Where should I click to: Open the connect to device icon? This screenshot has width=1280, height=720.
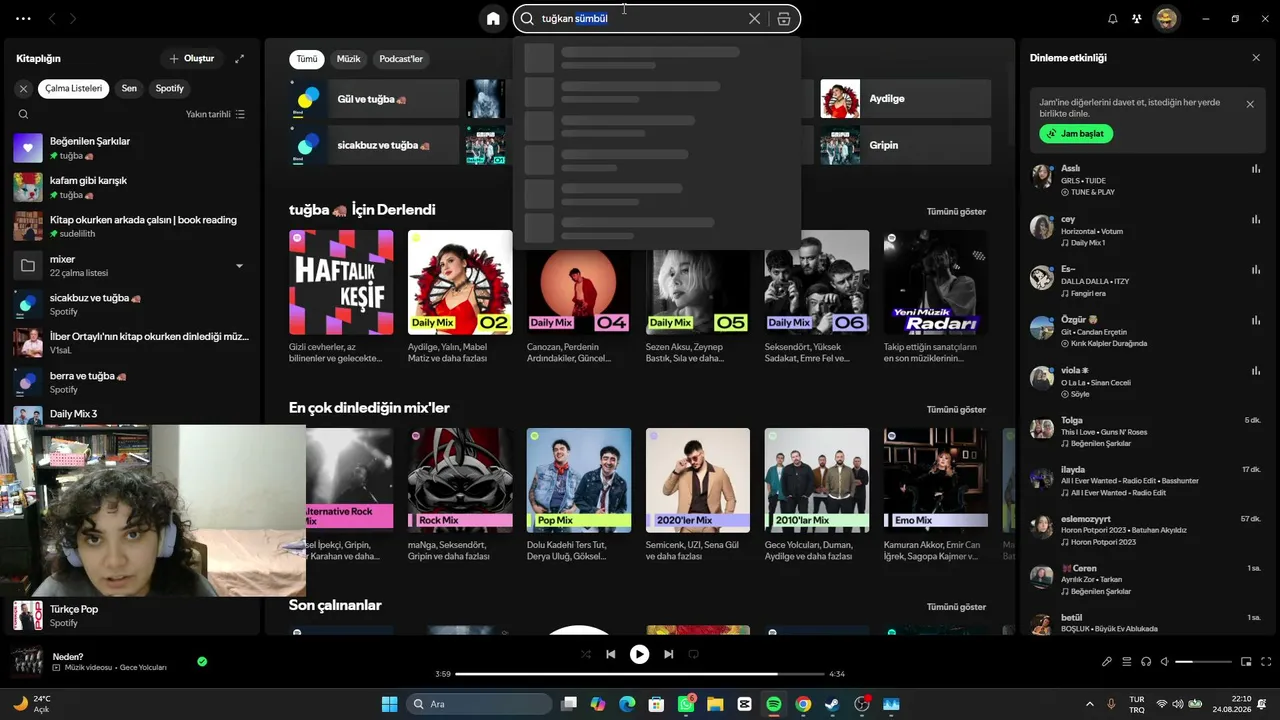pyautogui.click(x=1146, y=661)
